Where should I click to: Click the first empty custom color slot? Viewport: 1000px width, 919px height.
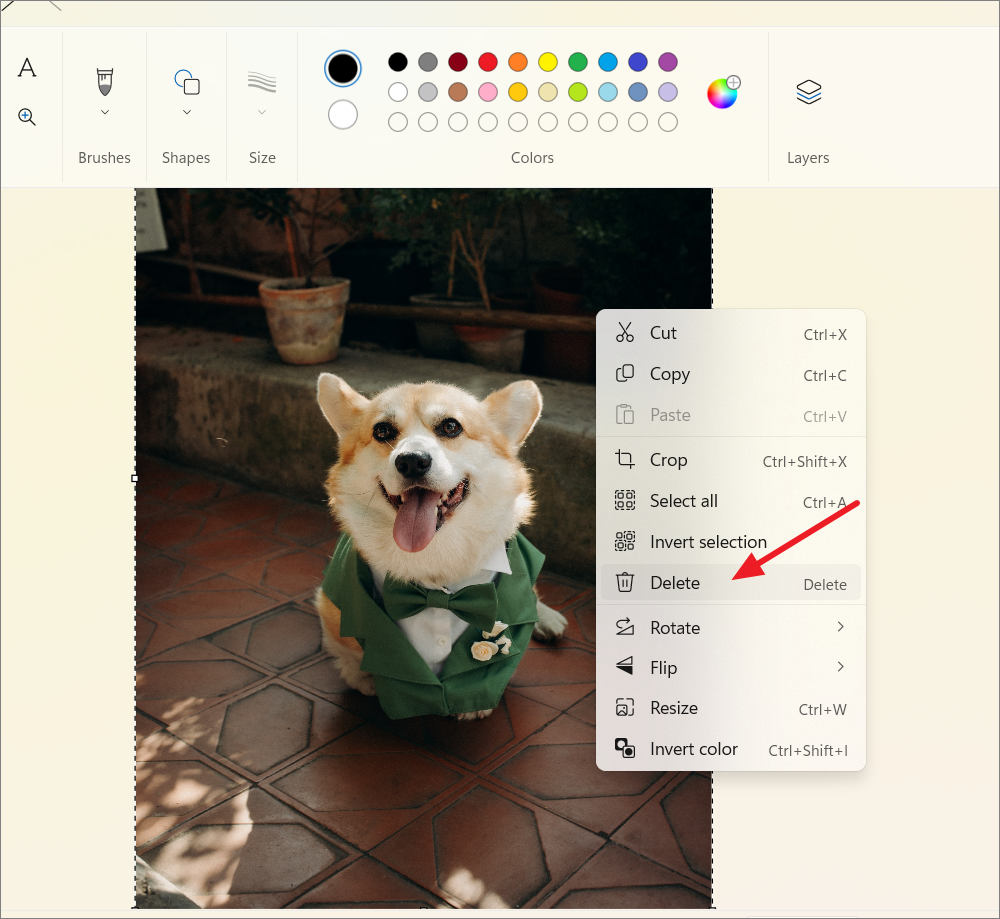(398, 122)
